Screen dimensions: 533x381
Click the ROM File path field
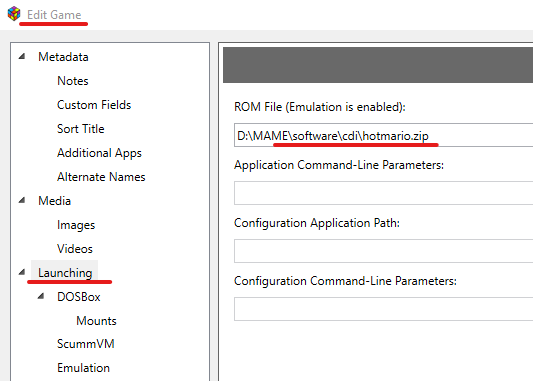[383, 135]
